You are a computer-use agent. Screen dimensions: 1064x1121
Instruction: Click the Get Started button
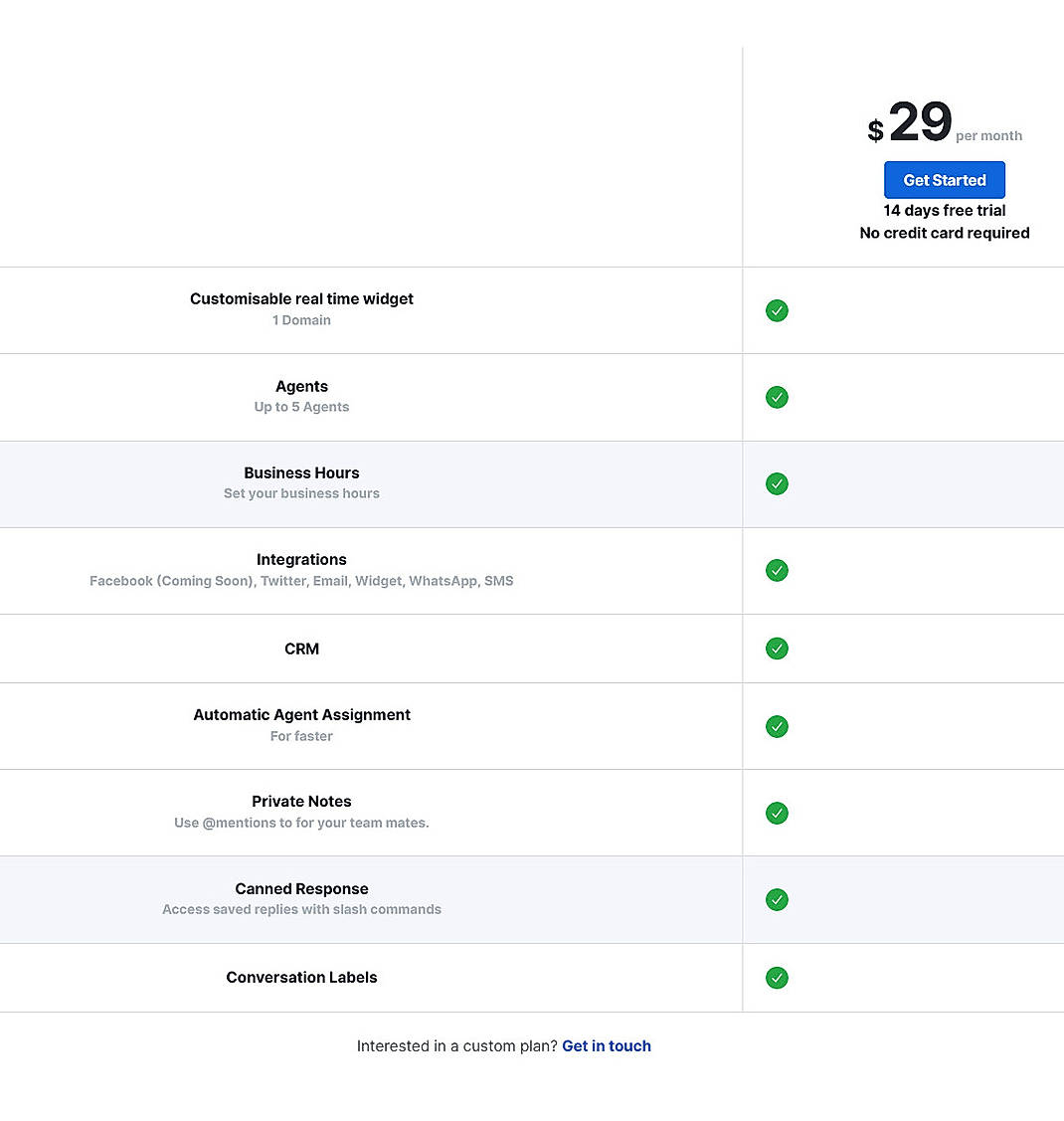944,180
